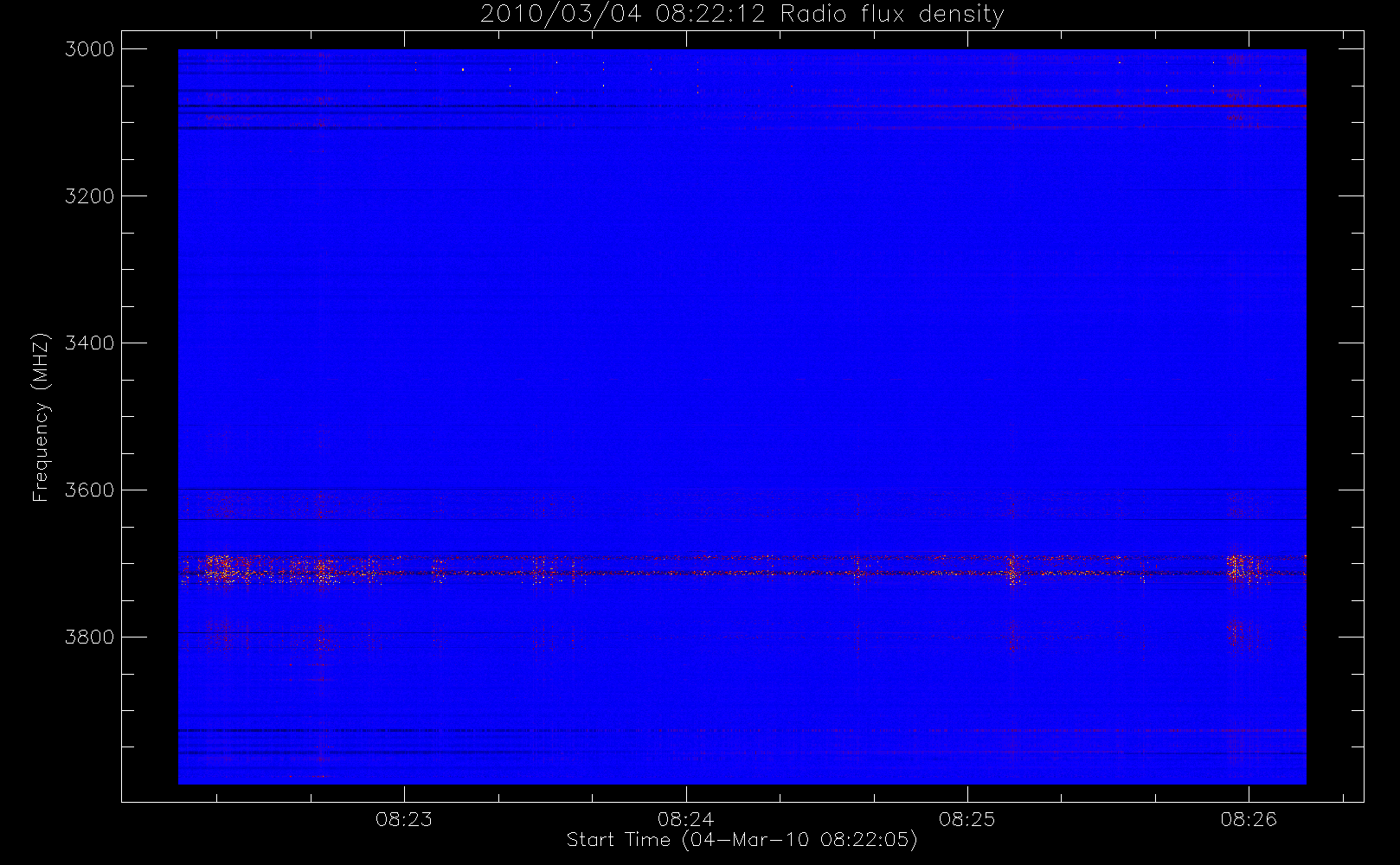This screenshot has height=865, width=1400.
Task: Click the "Start Time (04-Mar-10 08:22:05)" label
Action: coord(742,840)
